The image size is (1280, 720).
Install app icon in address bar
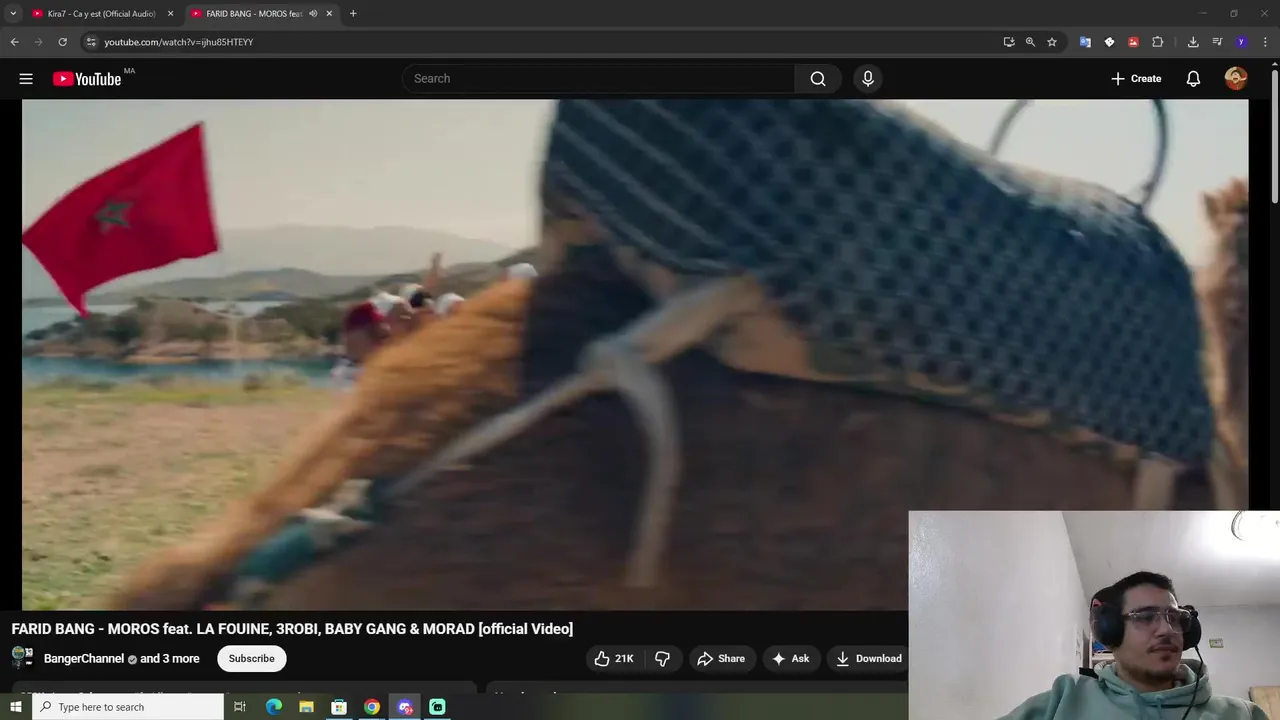click(x=1009, y=42)
